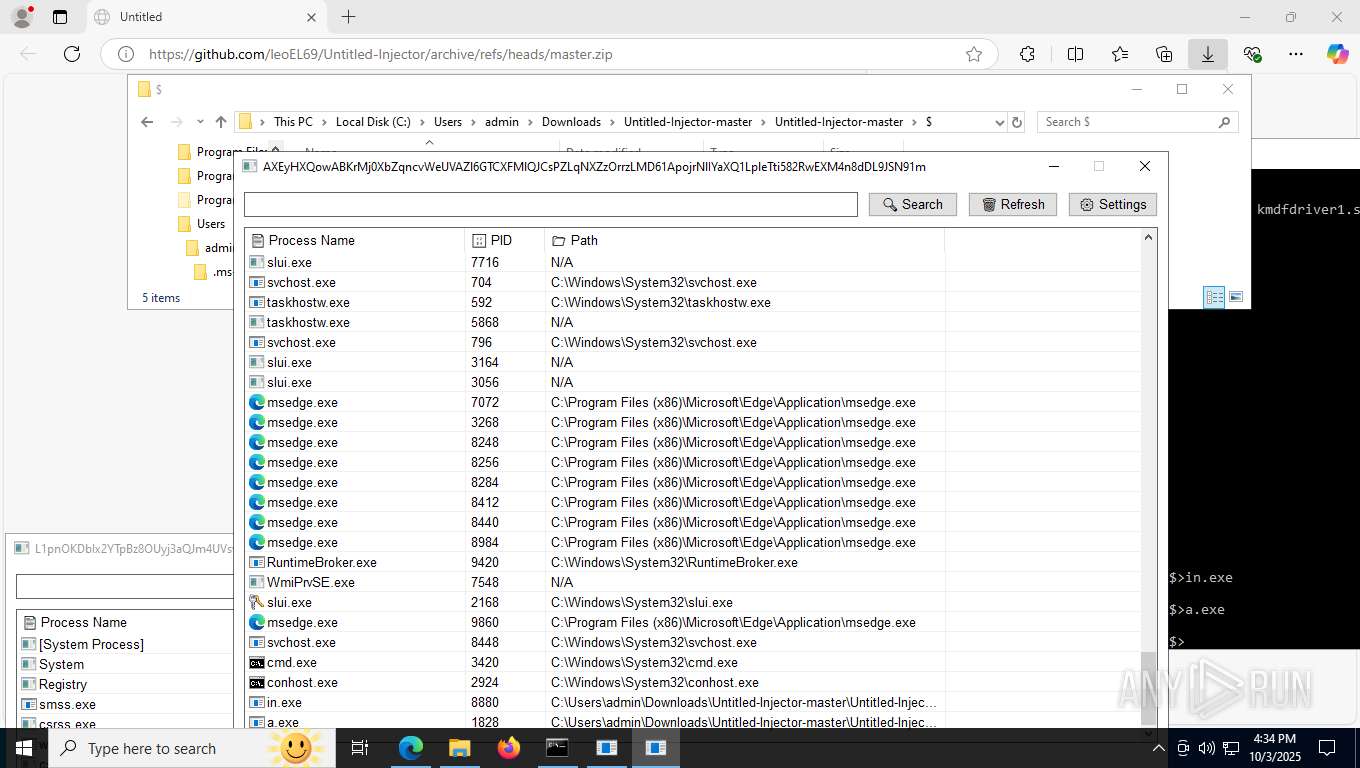
Task: Focus the process search text field
Action: [551, 204]
